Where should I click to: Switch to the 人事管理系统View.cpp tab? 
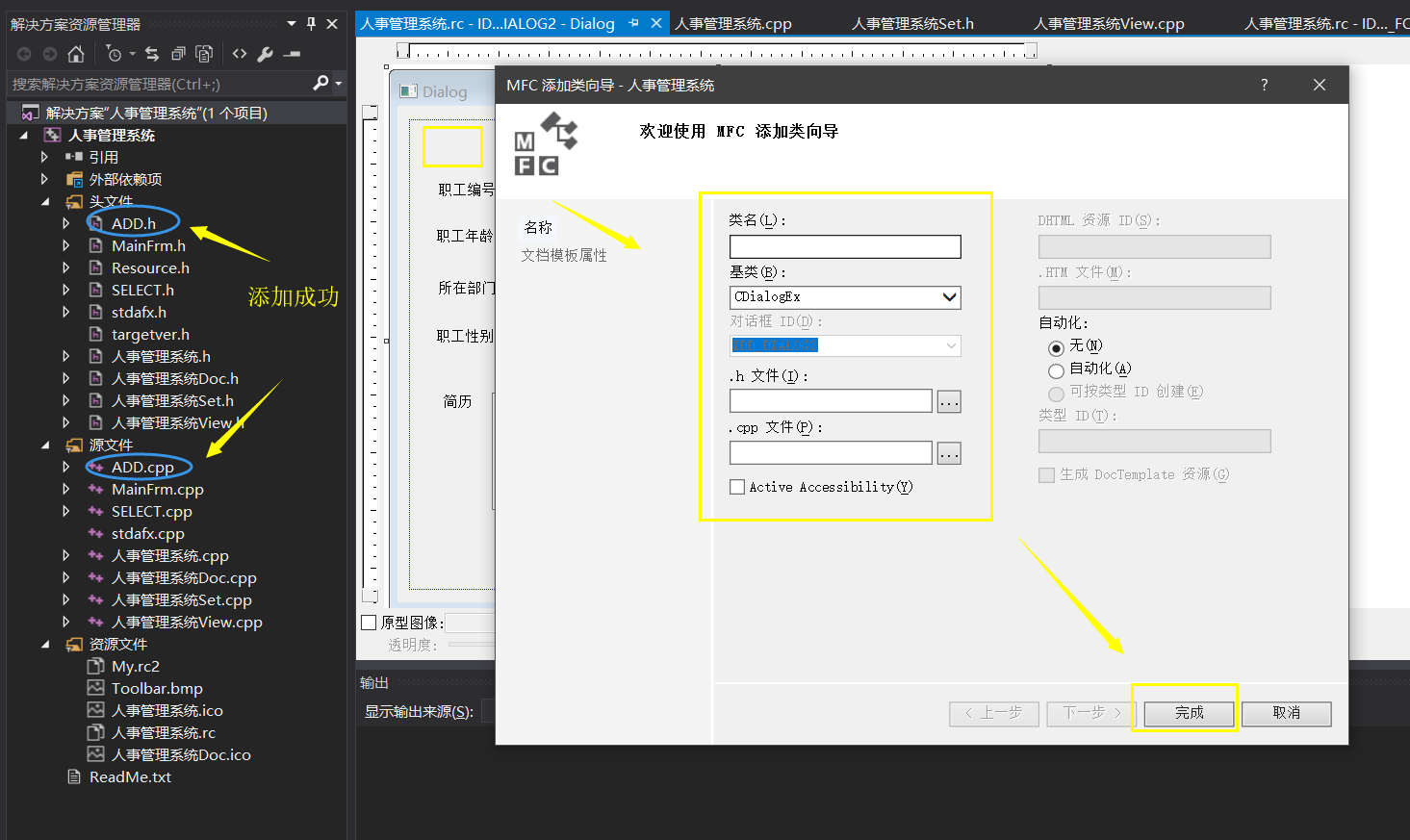pos(1109,23)
